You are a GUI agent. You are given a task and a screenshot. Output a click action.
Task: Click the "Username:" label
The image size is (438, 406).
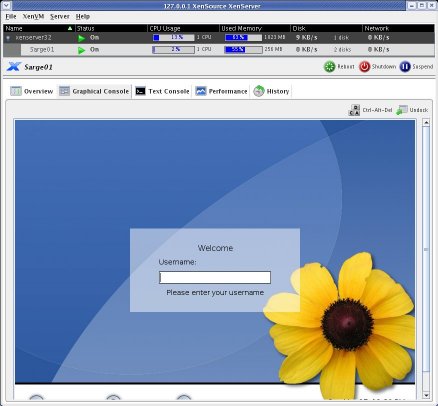pos(177,262)
